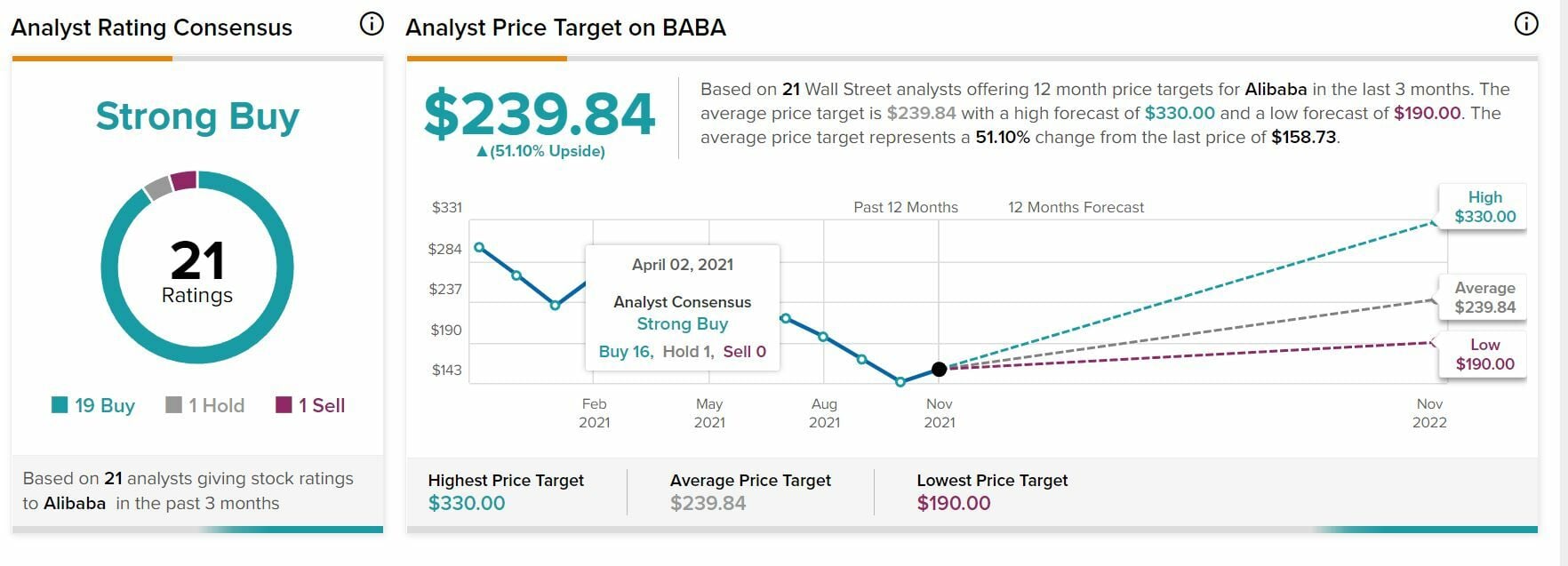Click the Past 12 Months chart label

click(x=906, y=207)
